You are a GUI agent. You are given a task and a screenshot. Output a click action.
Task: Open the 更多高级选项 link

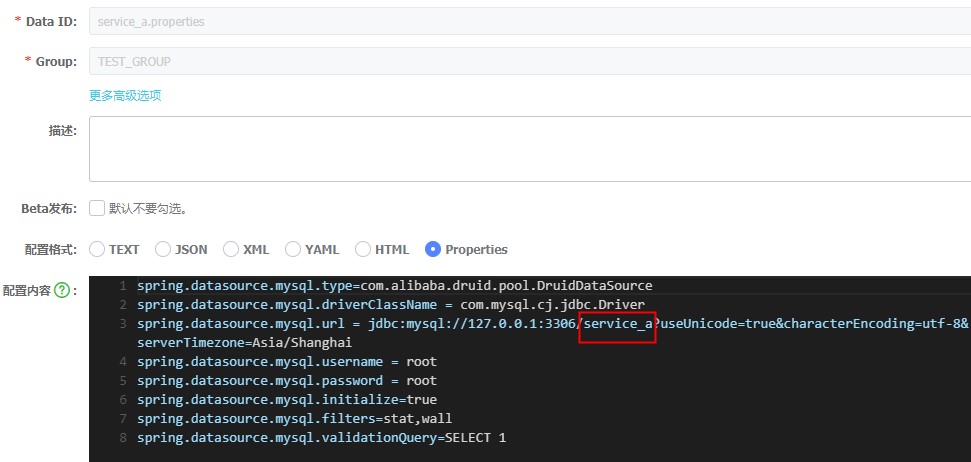125,96
